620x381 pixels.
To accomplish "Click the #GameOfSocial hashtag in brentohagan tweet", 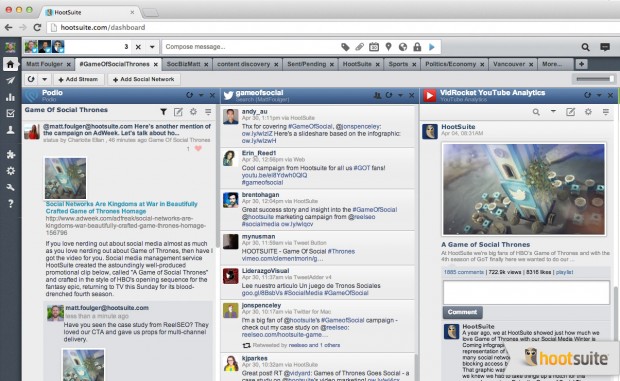I will [375, 210].
